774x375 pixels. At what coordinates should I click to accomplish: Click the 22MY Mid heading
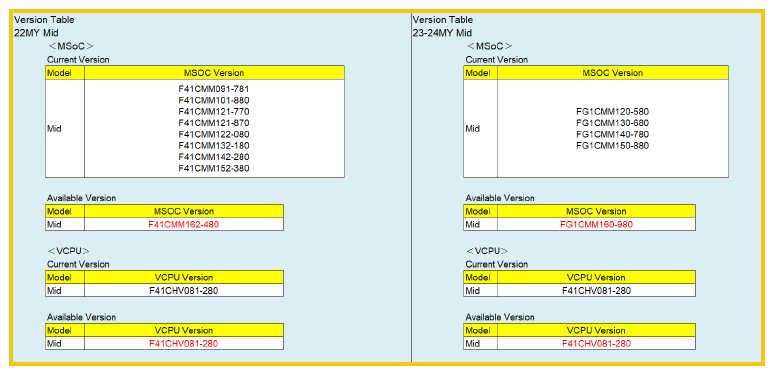click(37, 33)
